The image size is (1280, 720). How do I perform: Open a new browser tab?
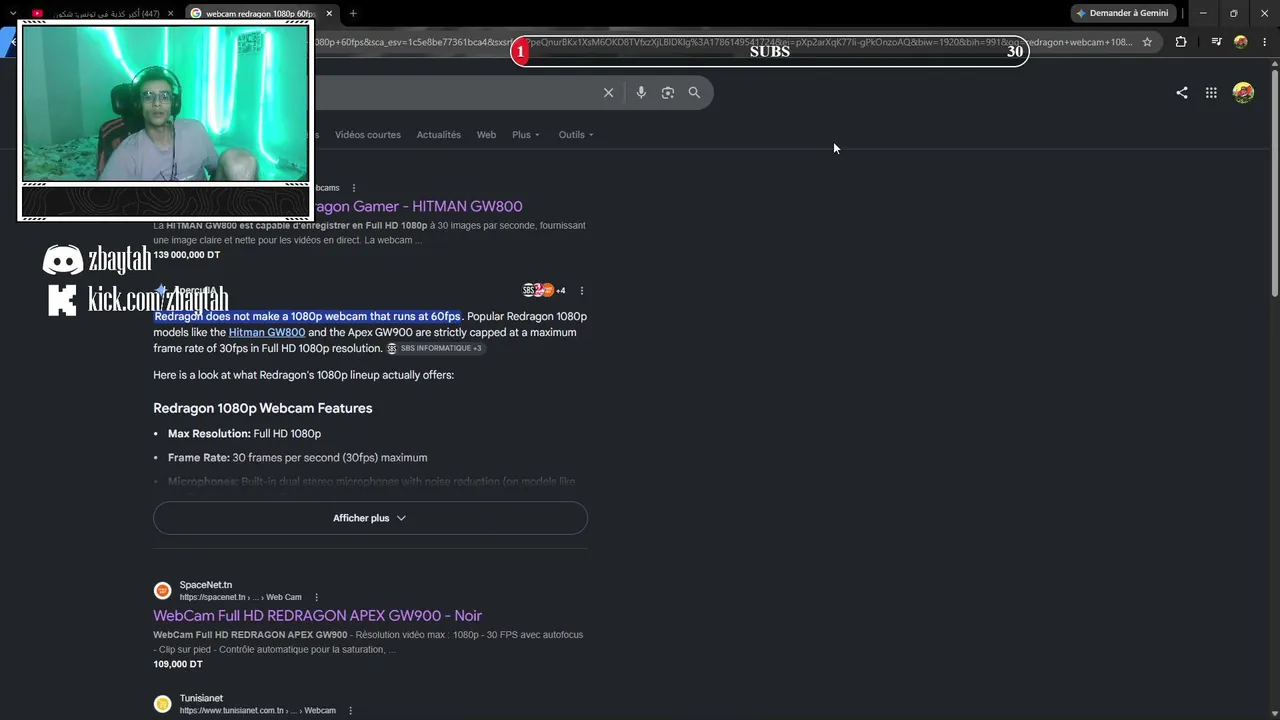[x=353, y=13]
